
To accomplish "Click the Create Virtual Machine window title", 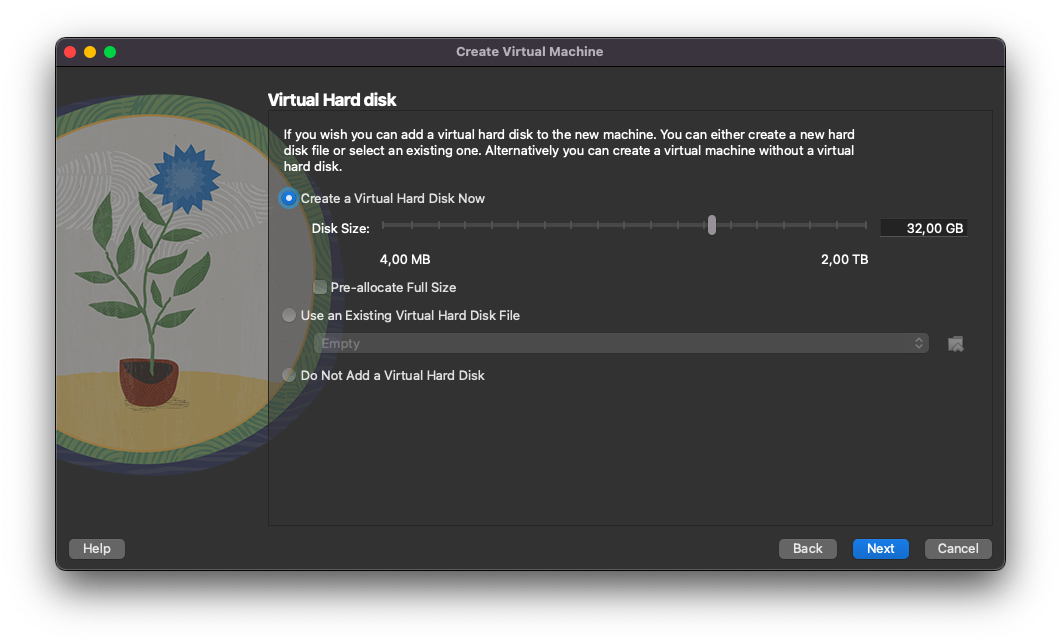I will 529,51.
